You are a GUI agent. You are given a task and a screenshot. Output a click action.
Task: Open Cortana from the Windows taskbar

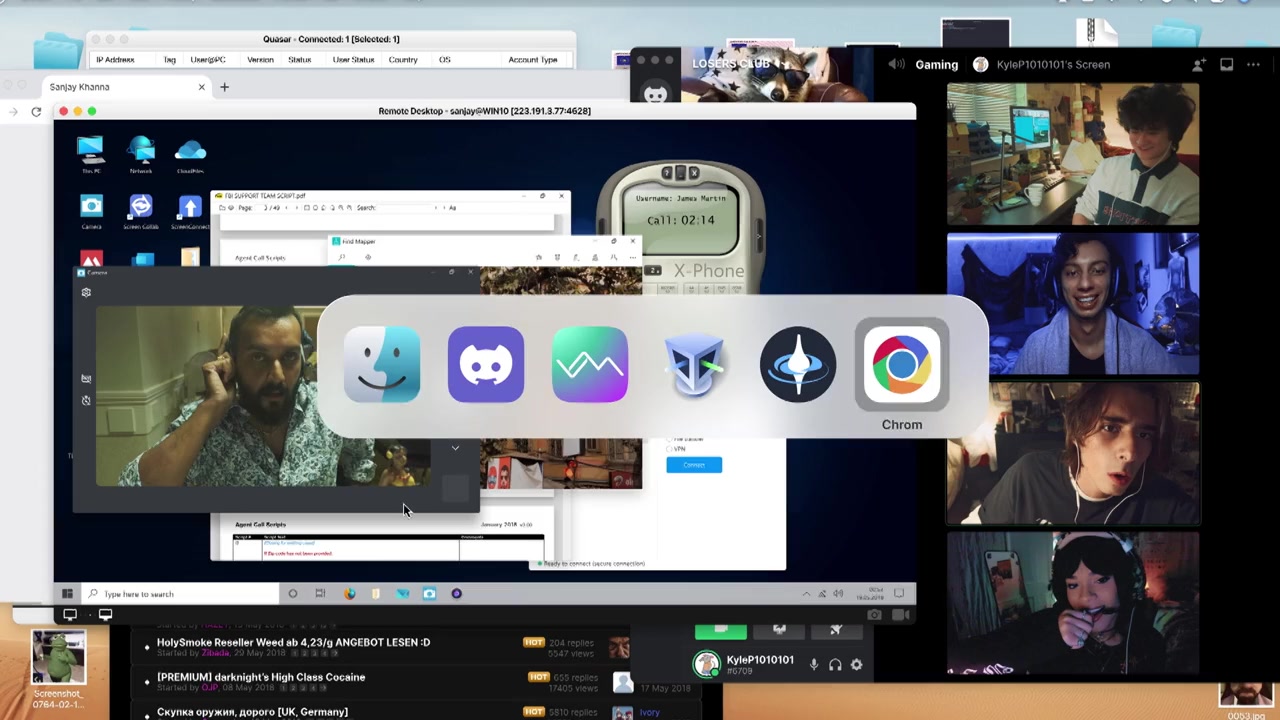292,593
